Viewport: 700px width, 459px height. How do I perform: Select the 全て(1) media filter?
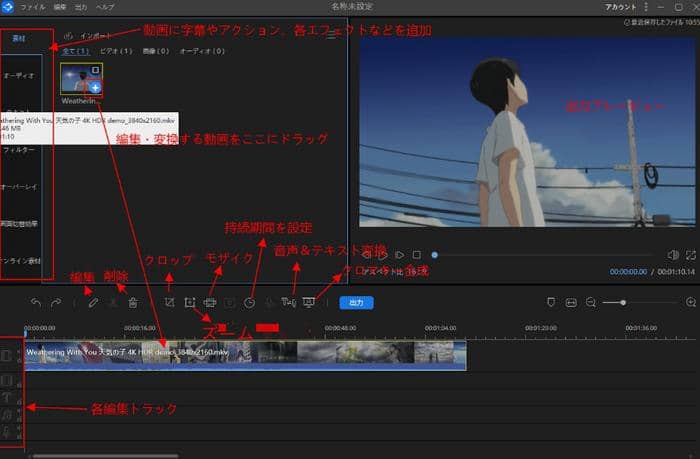point(75,51)
